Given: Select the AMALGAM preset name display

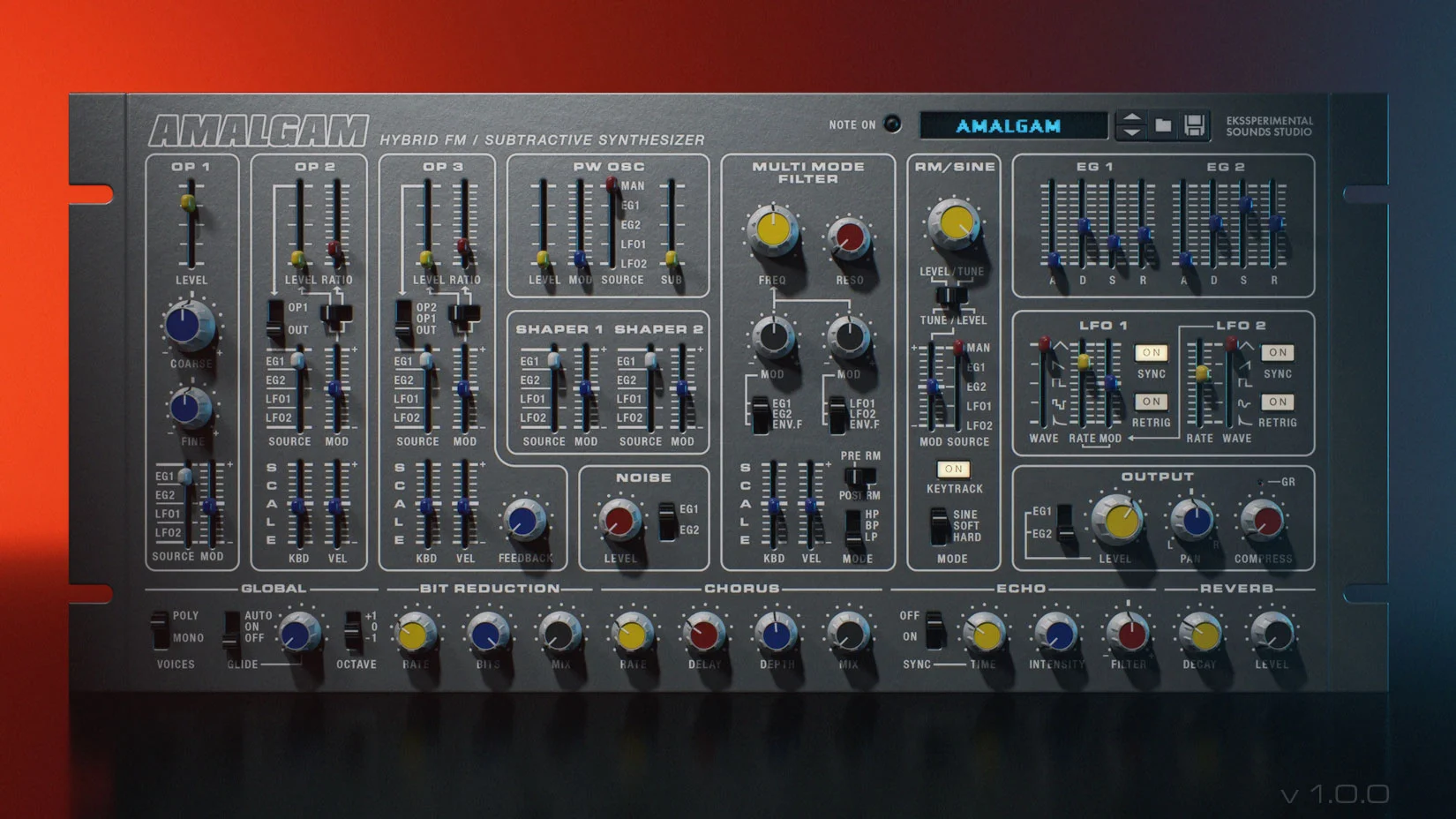Looking at the screenshot, I should tap(1012, 125).
